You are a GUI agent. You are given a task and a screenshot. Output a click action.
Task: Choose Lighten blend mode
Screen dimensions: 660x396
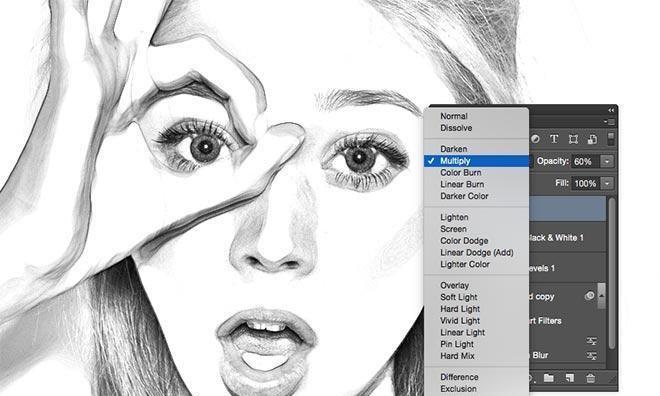(x=476, y=217)
